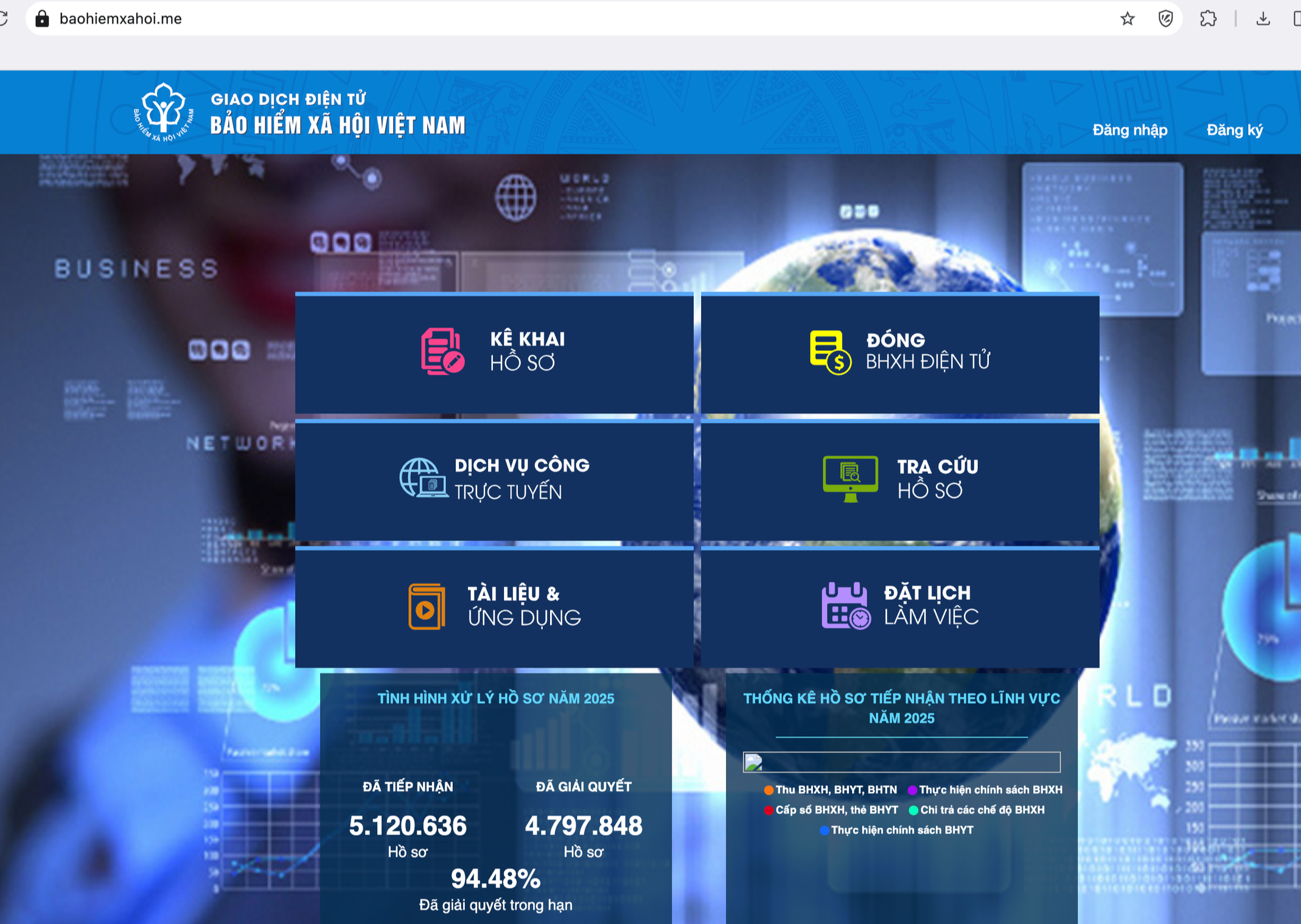The height and width of the screenshot is (924, 1301).
Task: Open the browser shield protection icon
Action: (1165, 19)
